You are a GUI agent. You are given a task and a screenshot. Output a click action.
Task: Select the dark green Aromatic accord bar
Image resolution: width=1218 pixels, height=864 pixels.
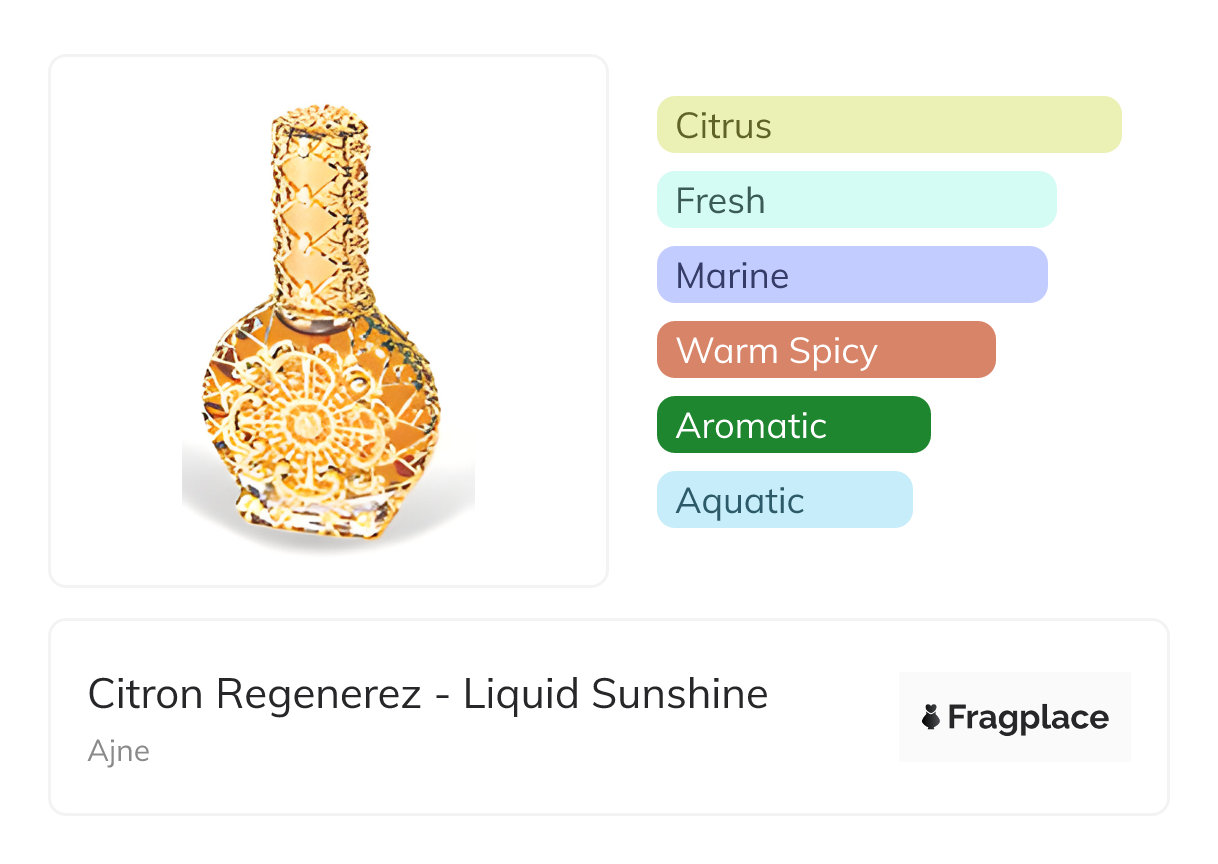793,425
